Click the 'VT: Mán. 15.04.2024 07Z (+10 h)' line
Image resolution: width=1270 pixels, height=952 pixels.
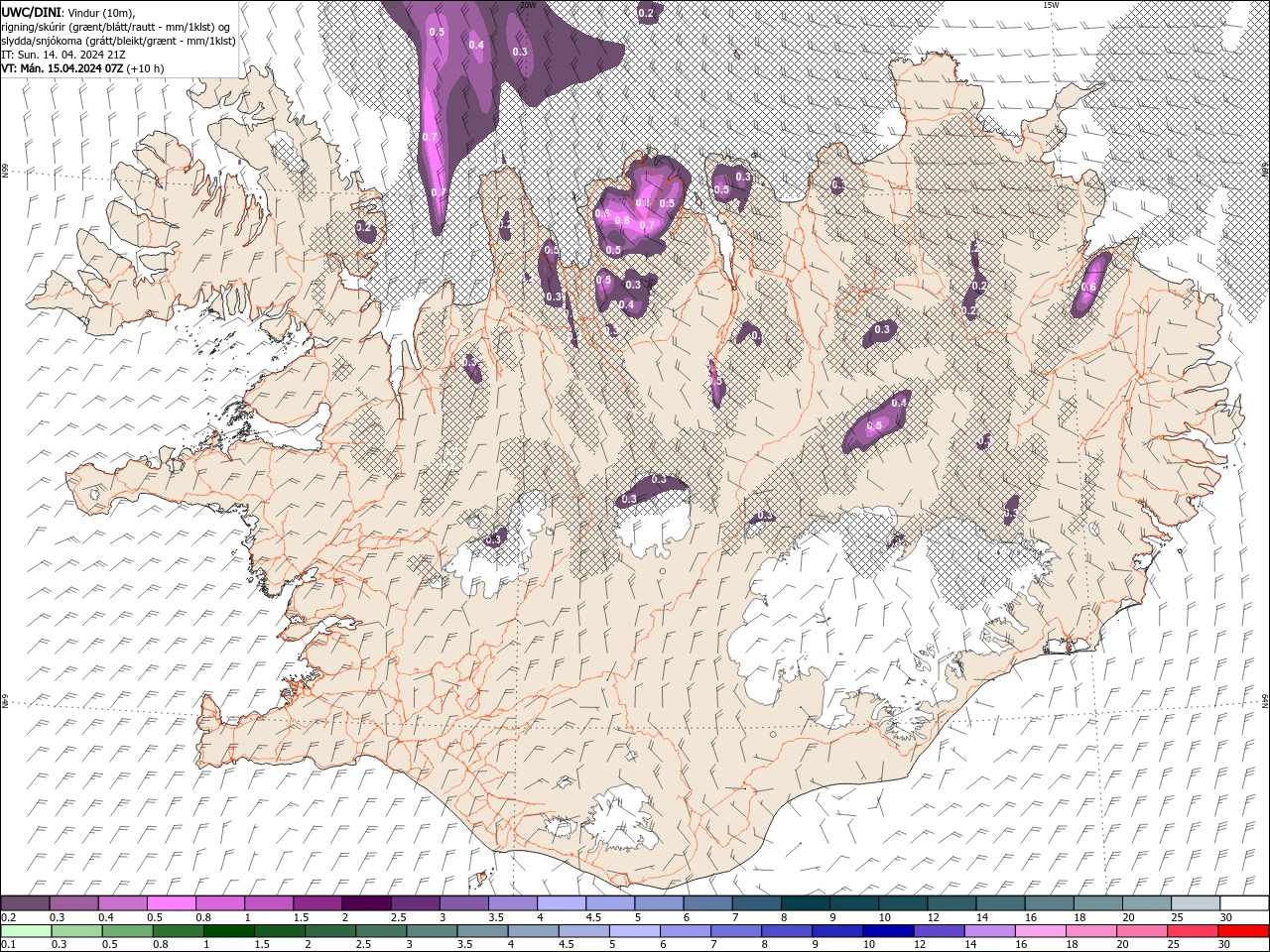[83, 68]
